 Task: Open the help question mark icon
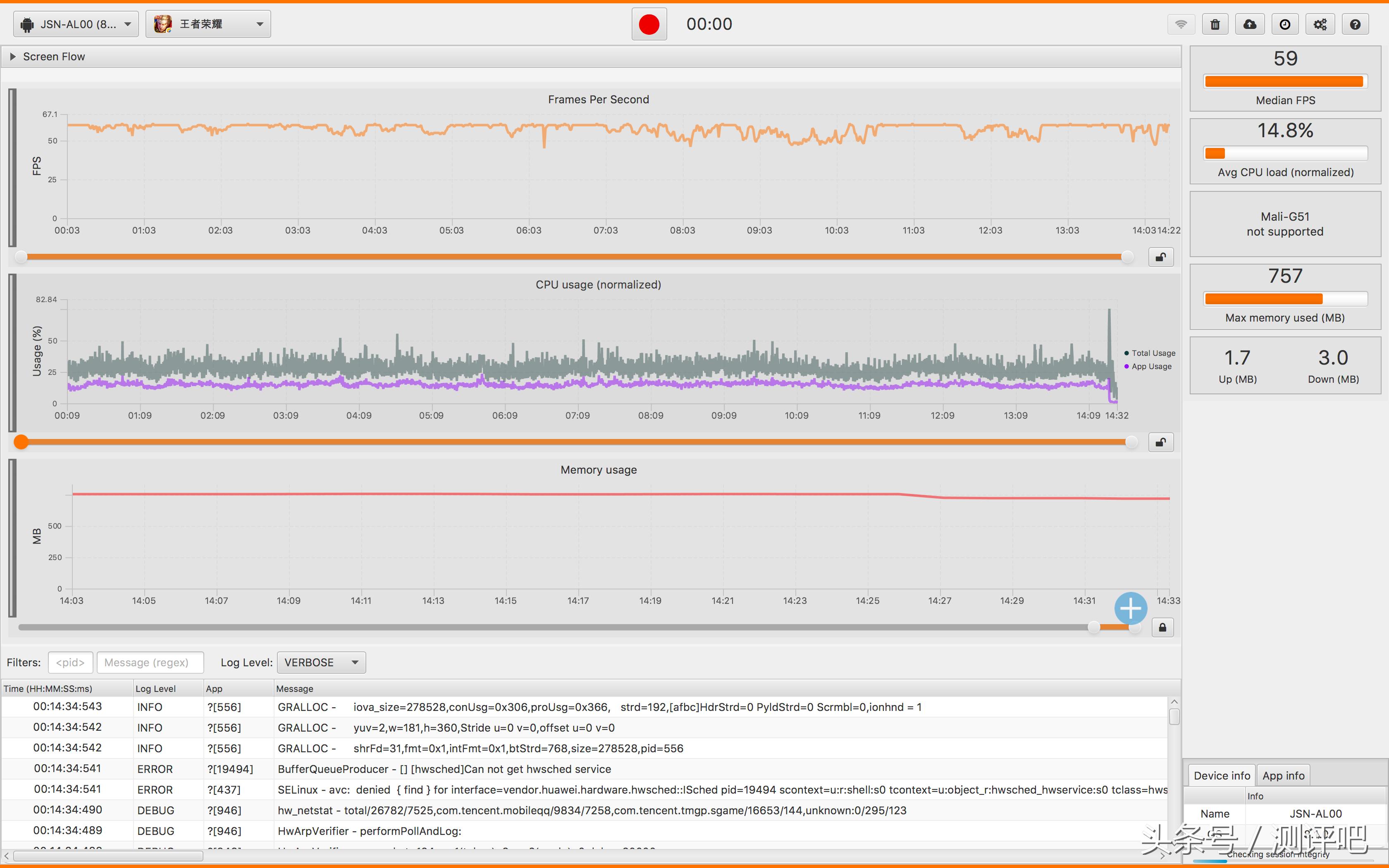(x=1355, y=24)
